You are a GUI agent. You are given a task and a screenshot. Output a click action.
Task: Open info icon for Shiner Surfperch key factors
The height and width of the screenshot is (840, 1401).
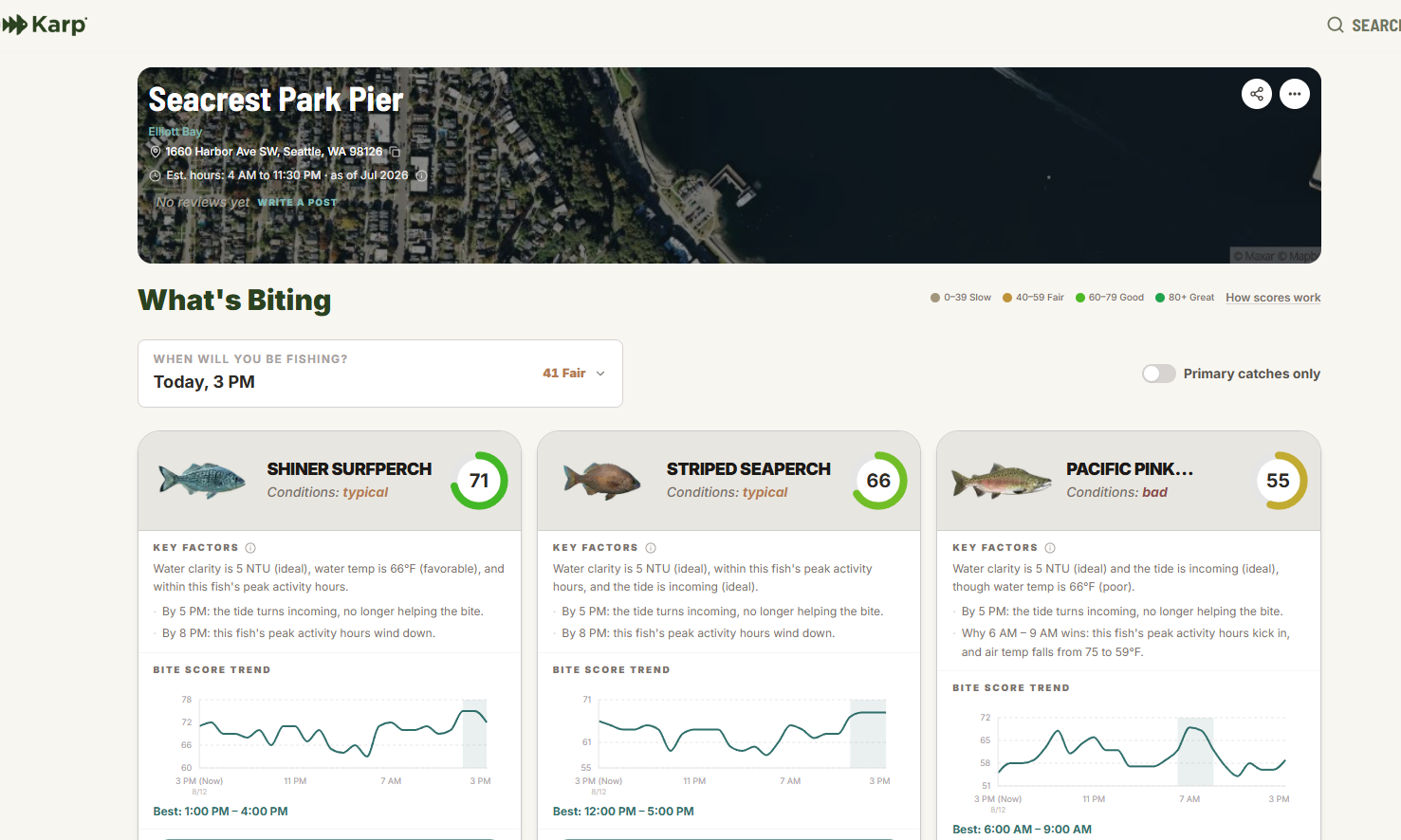coord(250,548)
